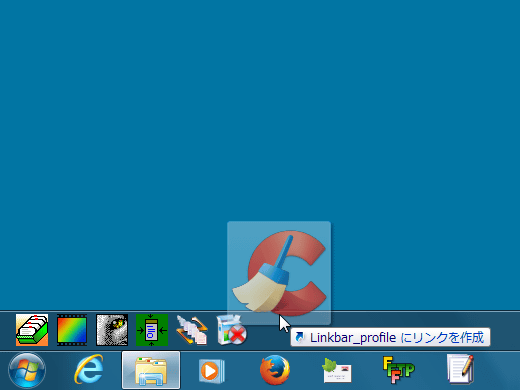
Task: Click the dragged CCleaner icon
Action: [279, 273]
